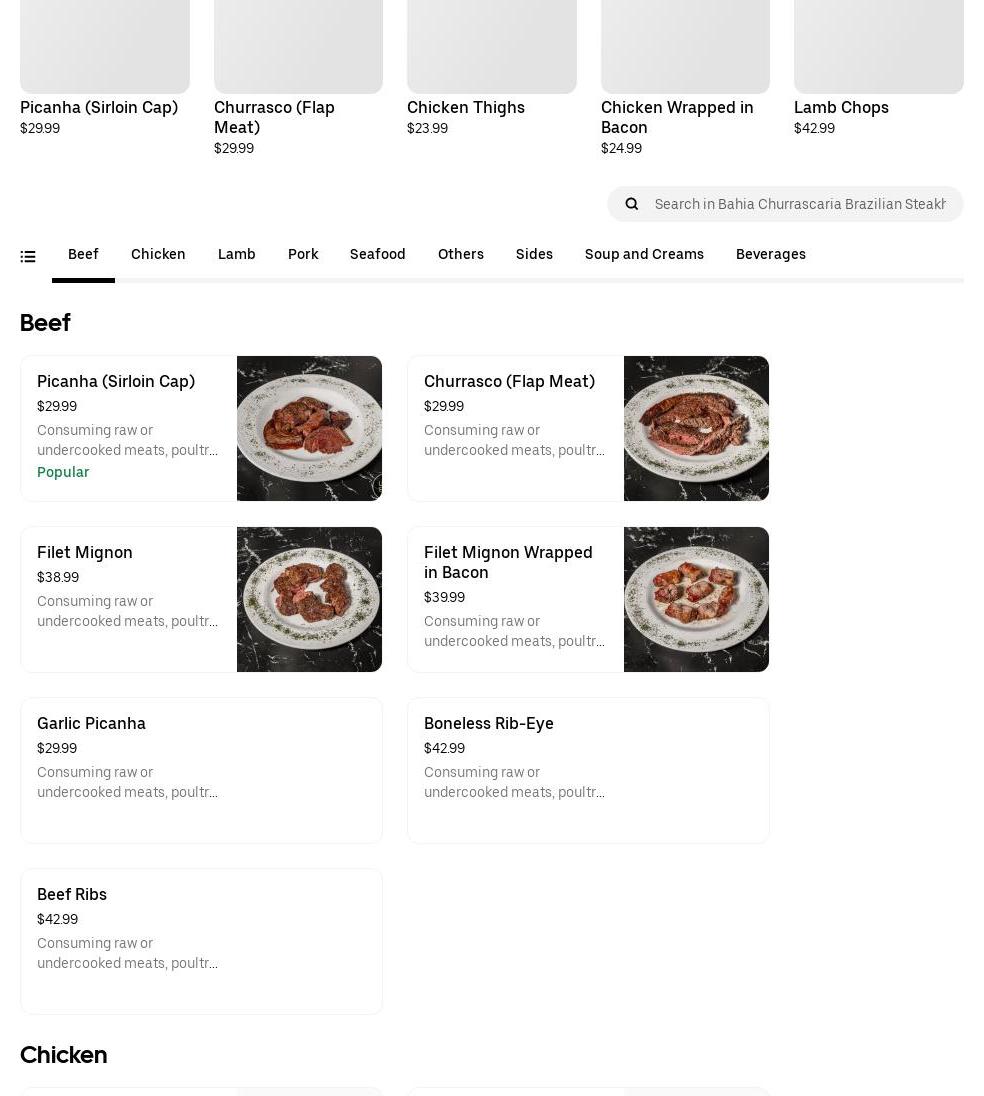This screenshot has height=1096, width=984.
Task: Select the Garlic Picanha menu item
Action: click(201, 770)
